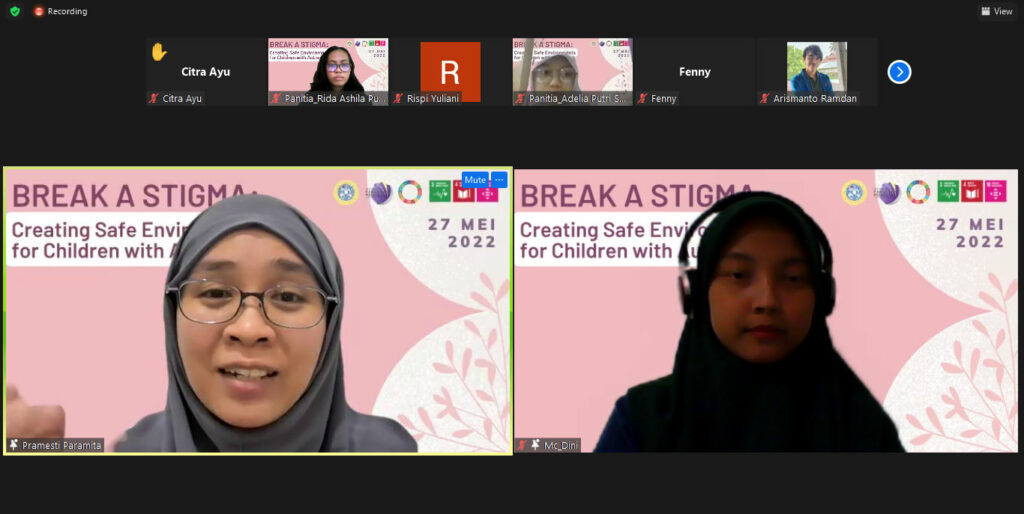Click muted mic icon beside Arismanto Ramdan
This screenshot has height=514, width=1024.
click(765, 99)
